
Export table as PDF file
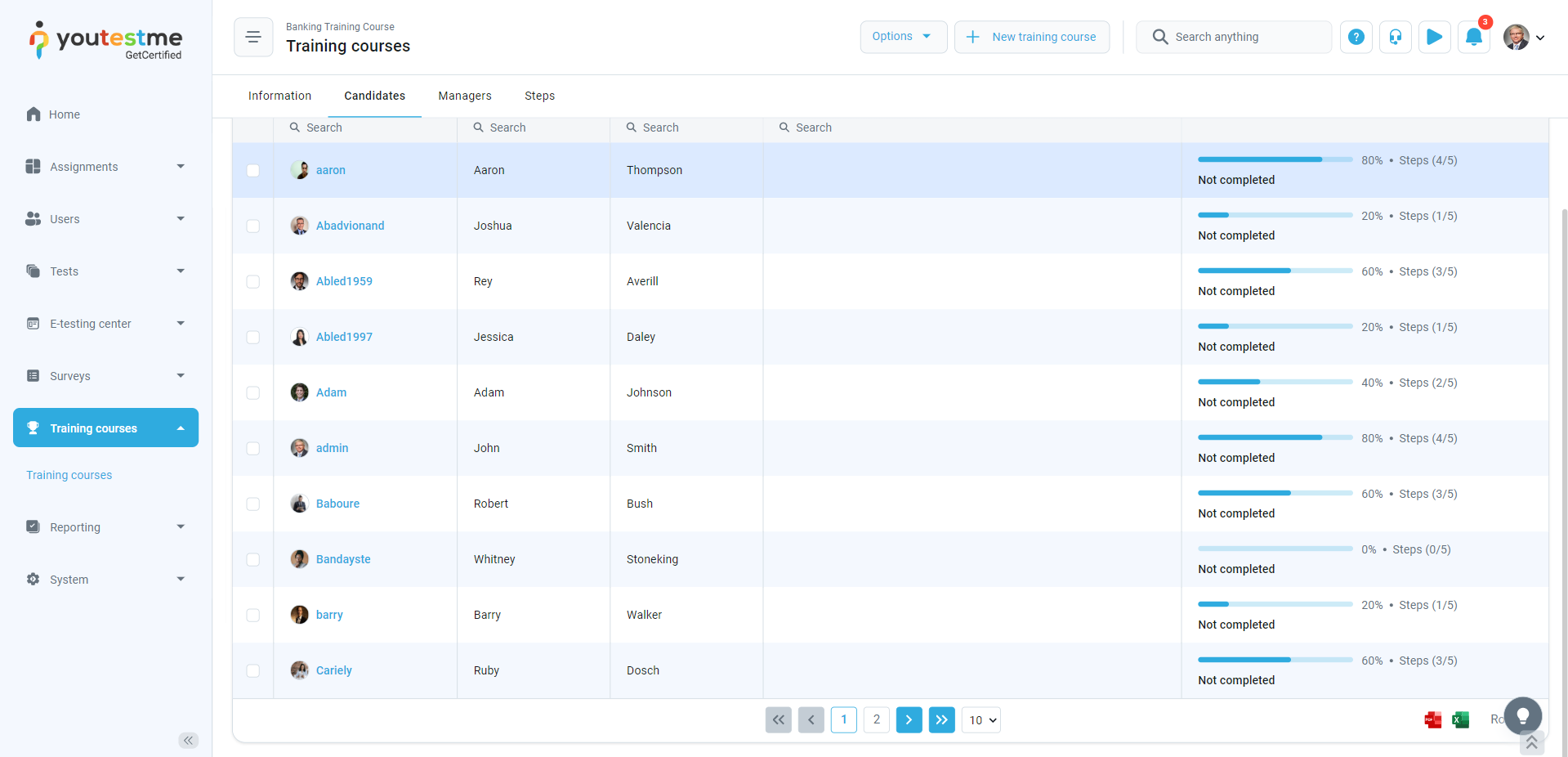[1432, 719]
